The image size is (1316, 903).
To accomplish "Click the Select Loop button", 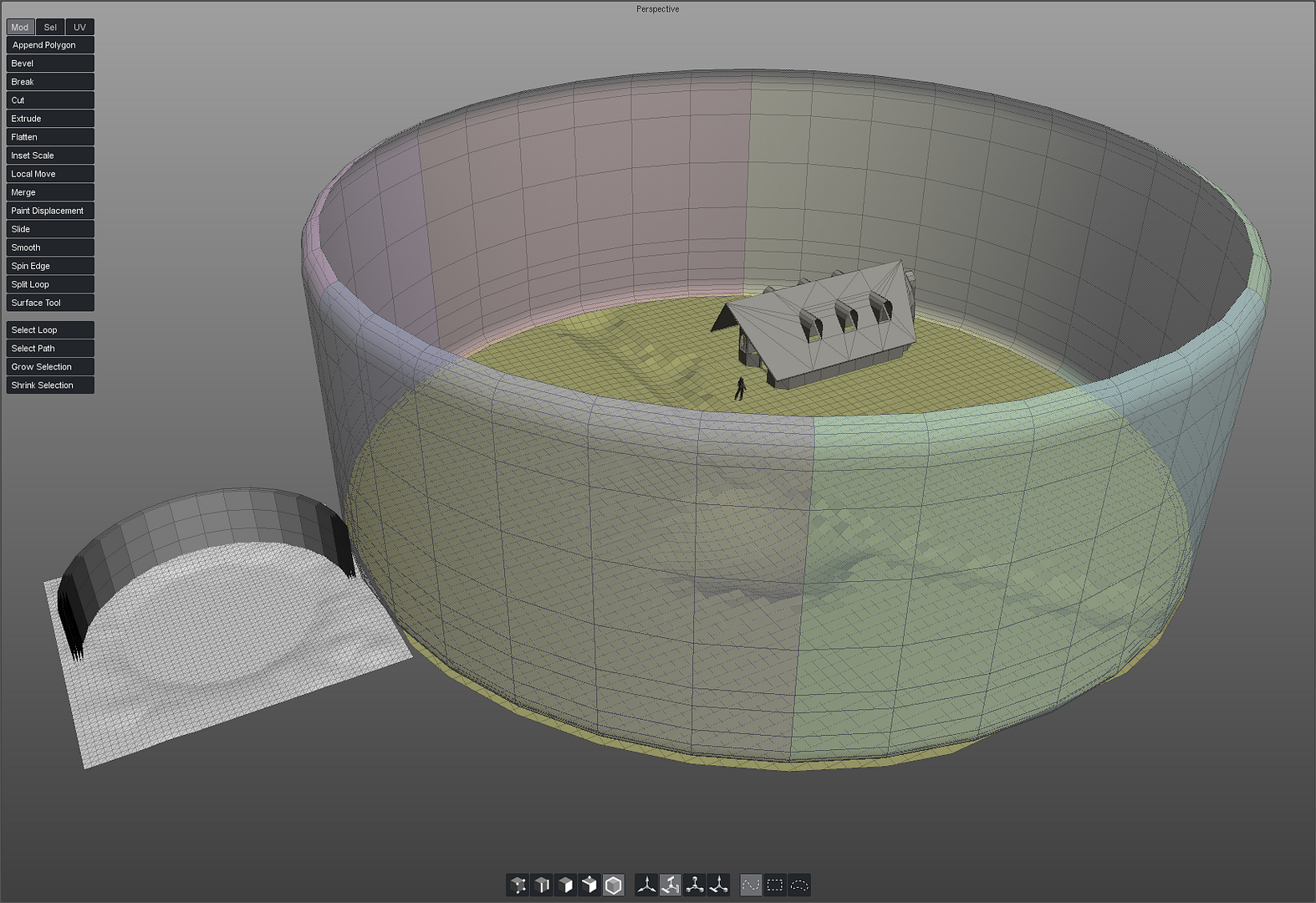I will pyautogui.click(x=50, y=330).
